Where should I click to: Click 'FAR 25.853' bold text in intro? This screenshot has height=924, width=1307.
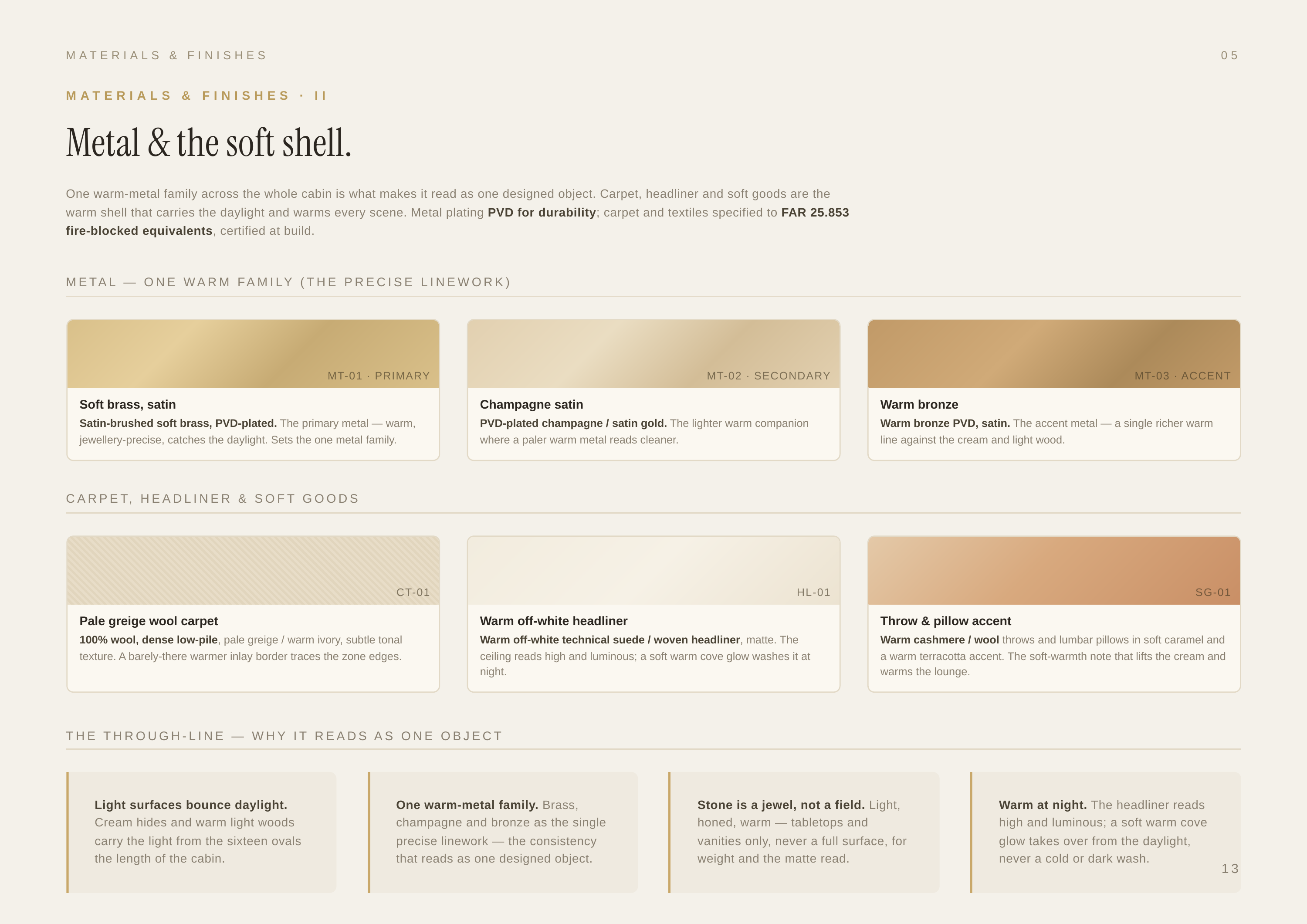coord(815,212)
